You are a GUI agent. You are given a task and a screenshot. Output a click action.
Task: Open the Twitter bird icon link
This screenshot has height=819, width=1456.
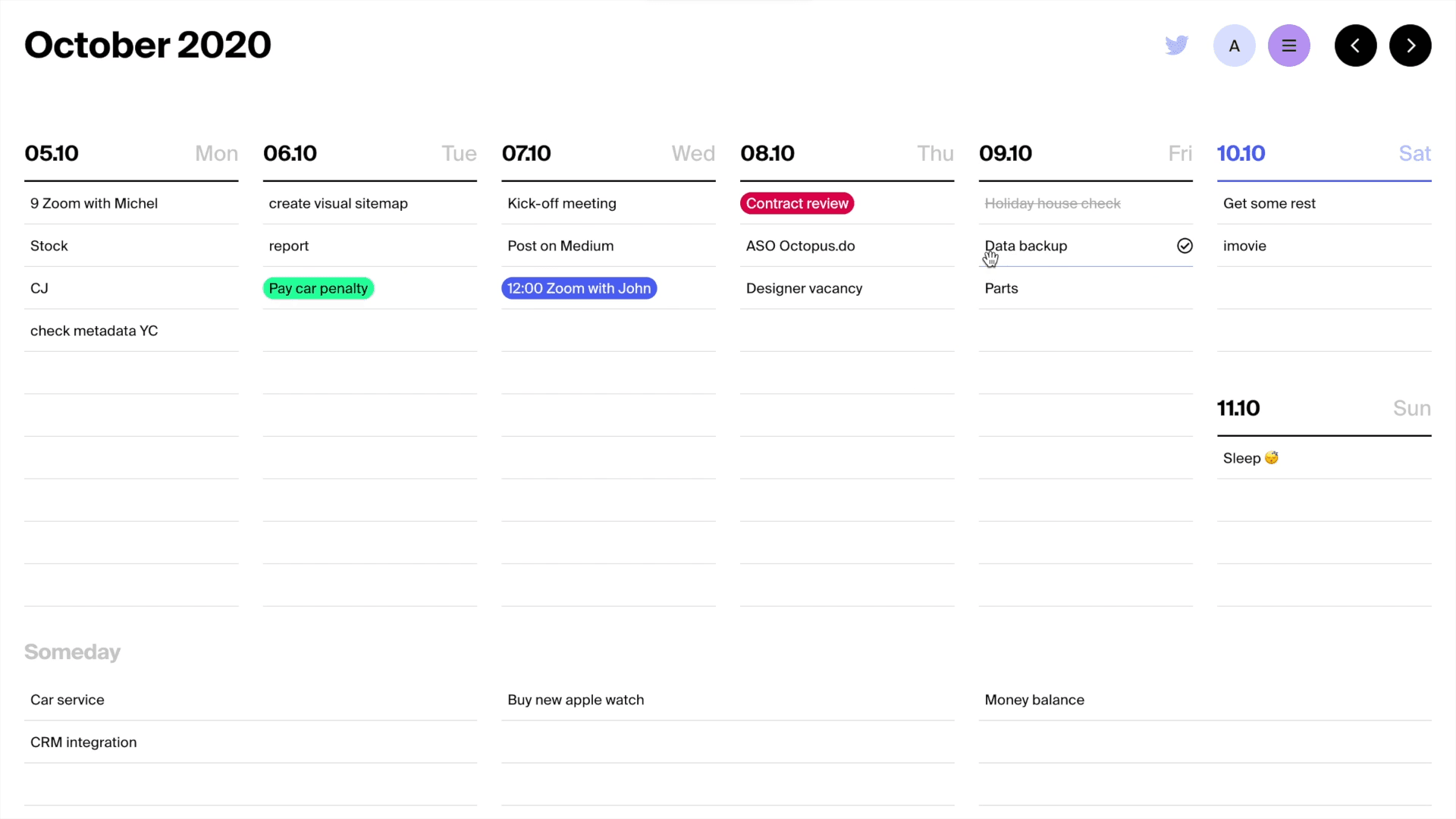coord(1176,45)
